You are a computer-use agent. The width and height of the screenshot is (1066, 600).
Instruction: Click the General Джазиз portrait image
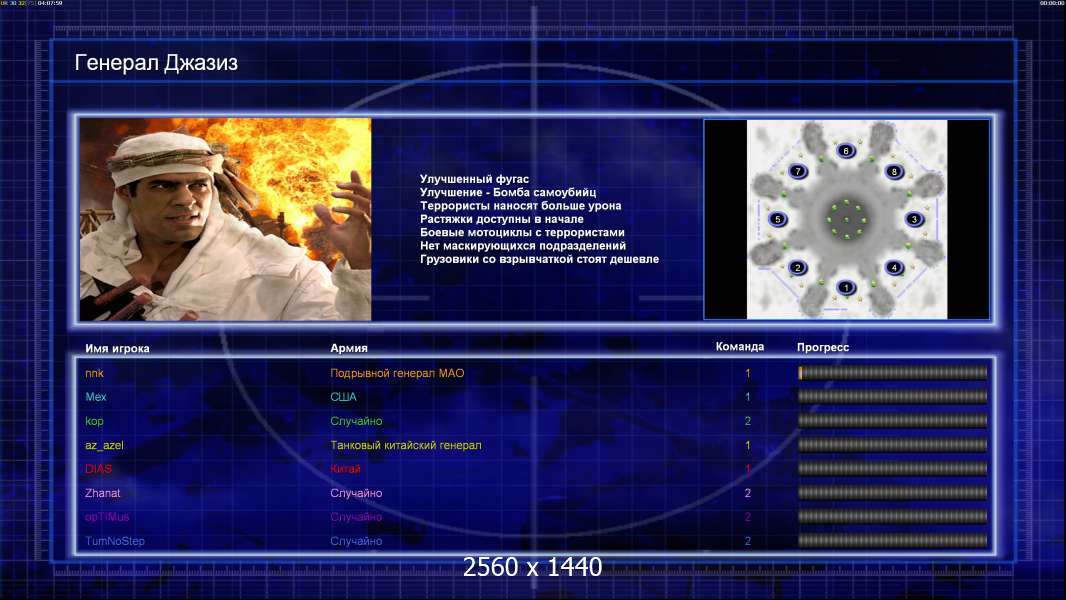point(225,219)
